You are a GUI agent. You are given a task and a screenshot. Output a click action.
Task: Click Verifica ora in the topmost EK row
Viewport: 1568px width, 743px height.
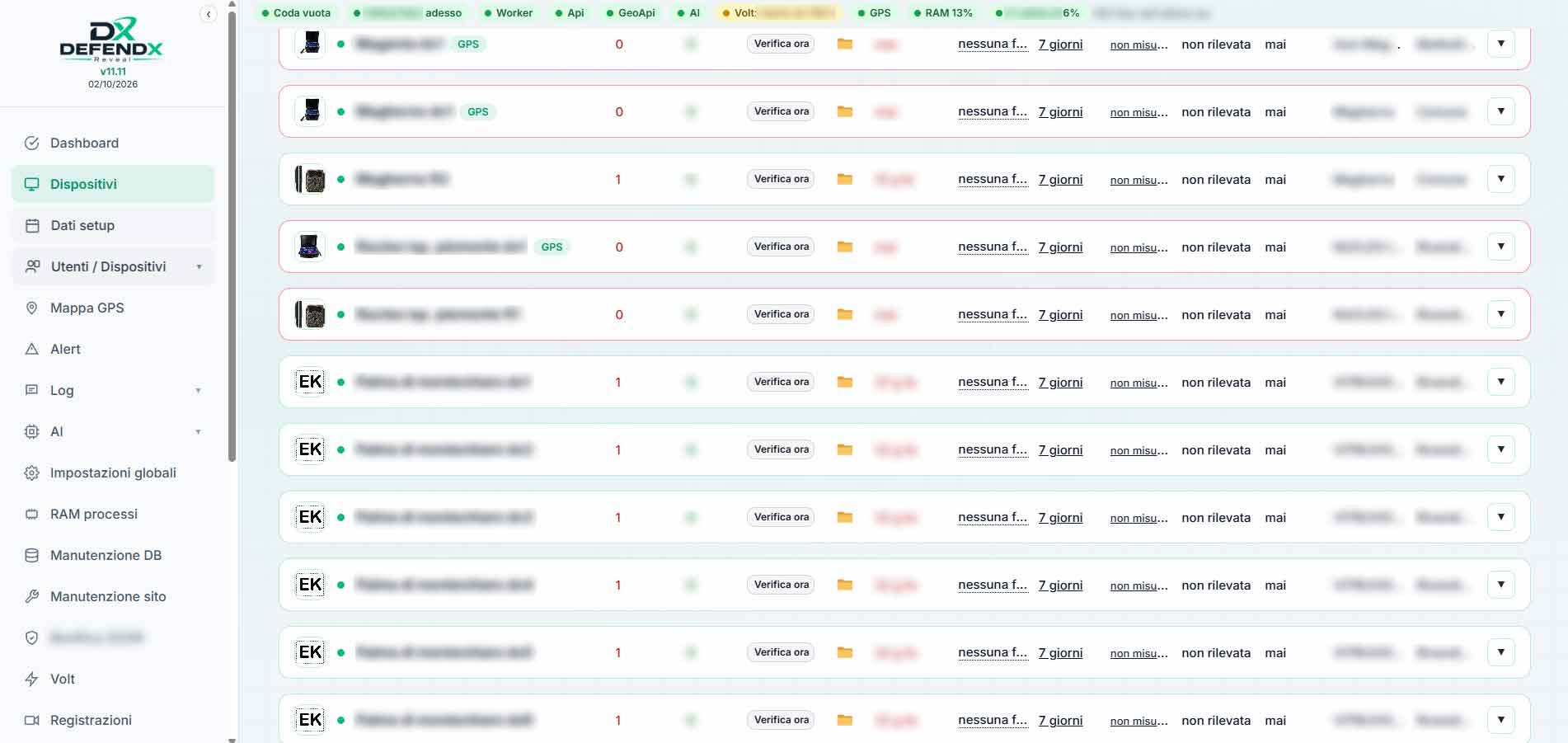coord(781,382)
